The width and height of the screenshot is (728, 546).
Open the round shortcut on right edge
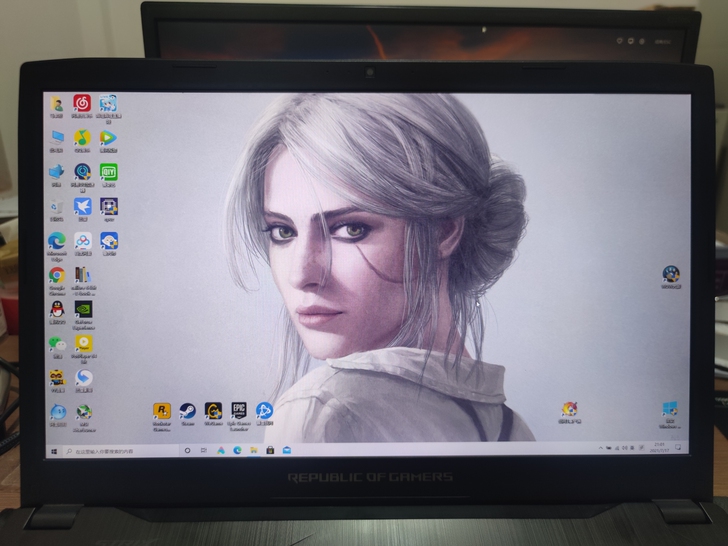(x=671, y=274)
